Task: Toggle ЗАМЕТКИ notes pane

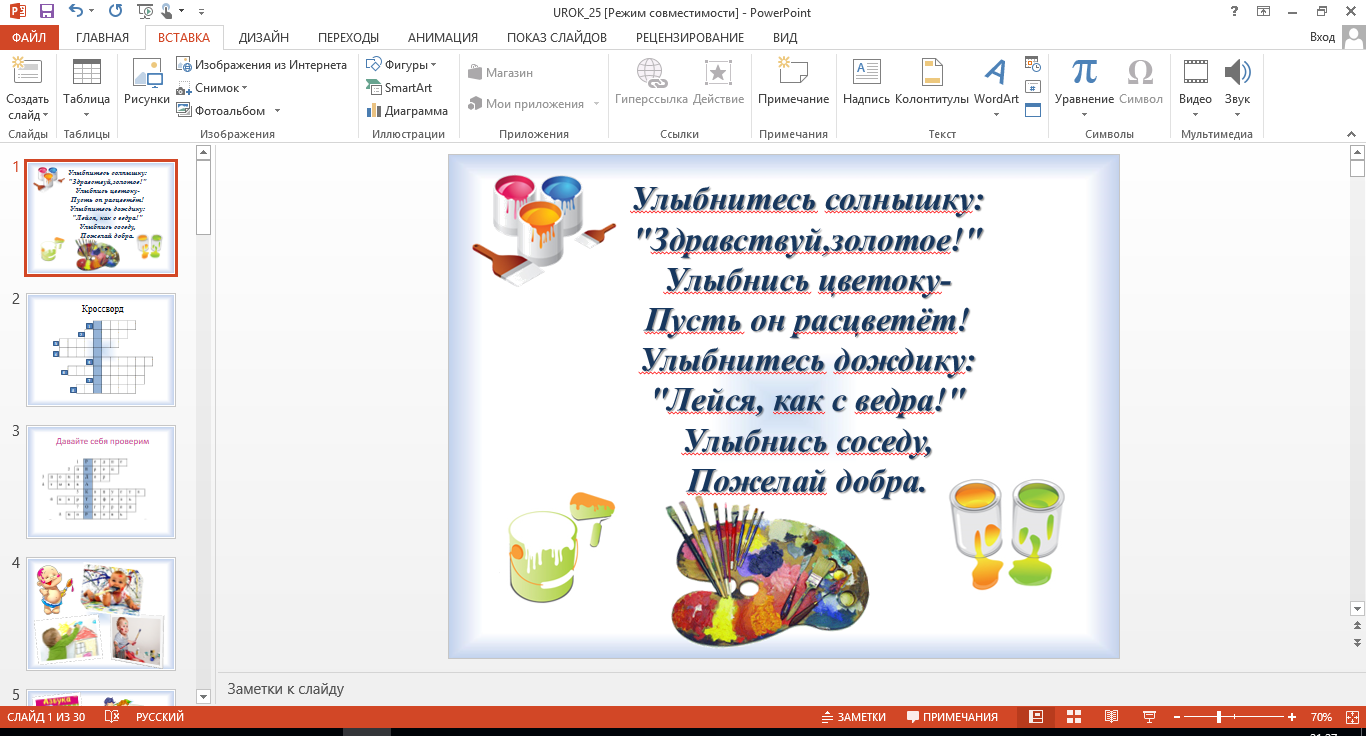Action: pos(853,717)
